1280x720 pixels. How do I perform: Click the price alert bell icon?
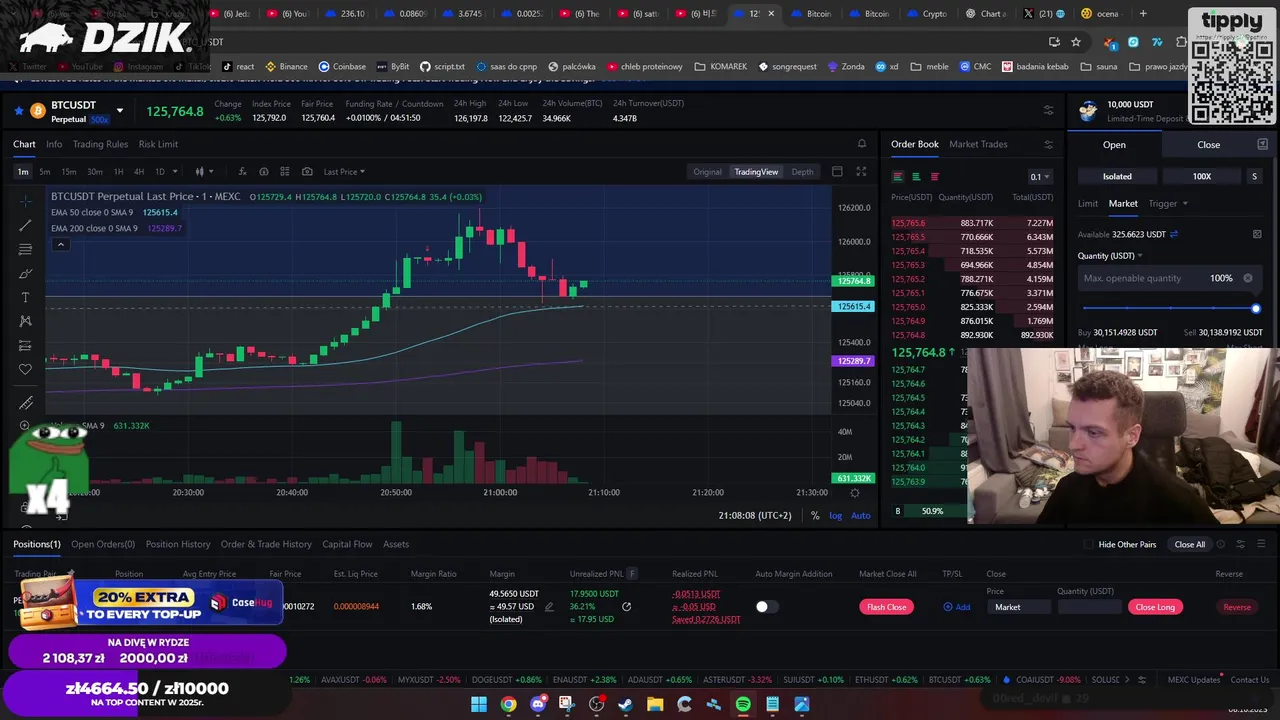862,144
